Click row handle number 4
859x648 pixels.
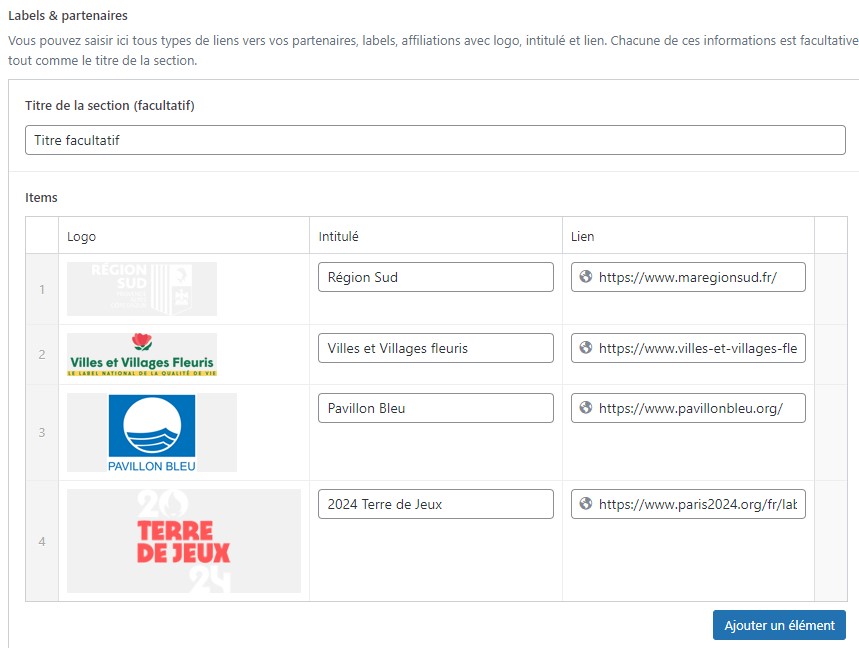click(42, 542)
